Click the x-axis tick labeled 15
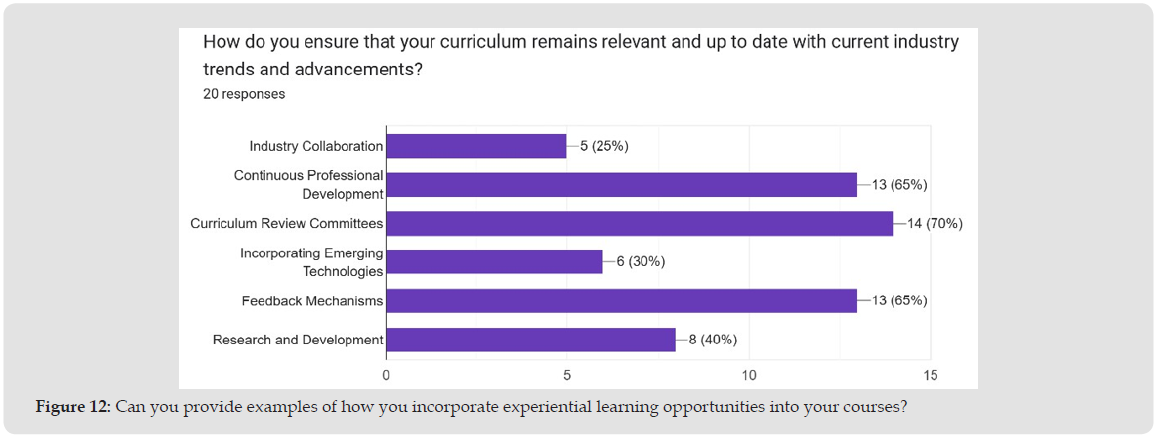This screenshot has height=440, width=1159. click(x=931, y=375)
